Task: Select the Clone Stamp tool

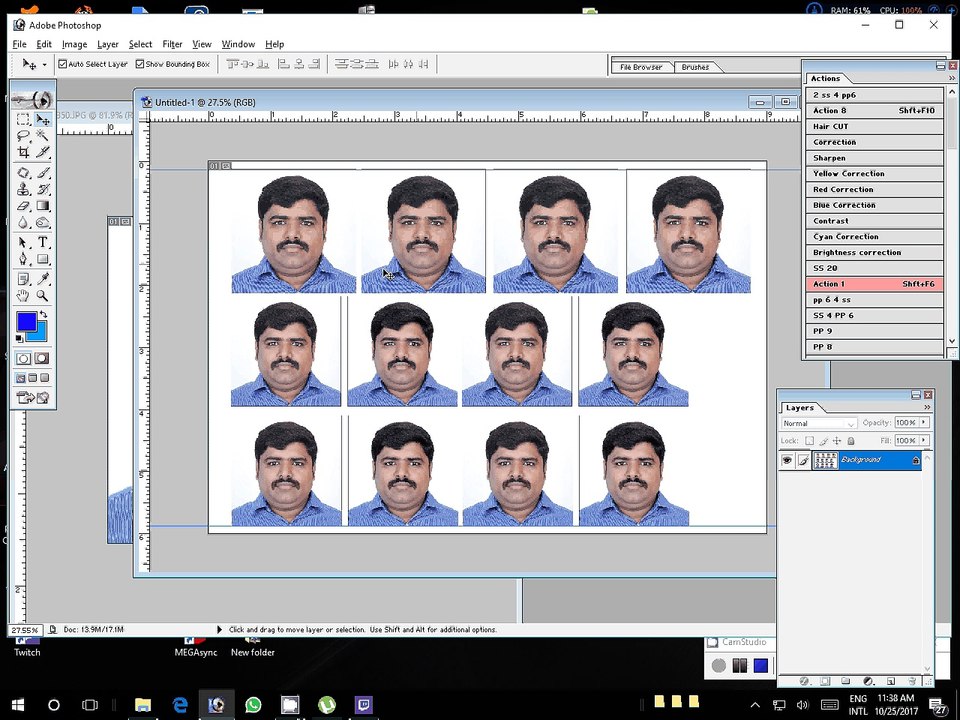Action: pos(23,189)
